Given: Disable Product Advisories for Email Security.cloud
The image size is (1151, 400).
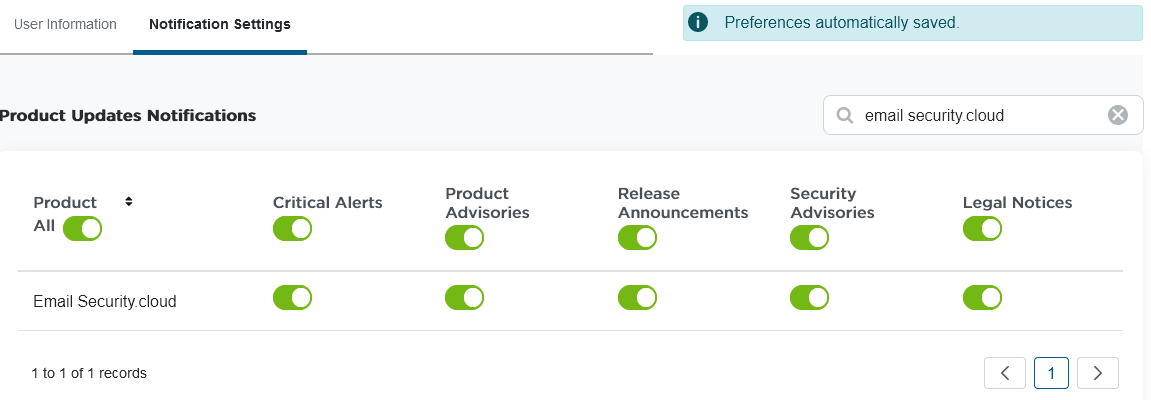Looking at the screenshot, I should click(465, 297).
